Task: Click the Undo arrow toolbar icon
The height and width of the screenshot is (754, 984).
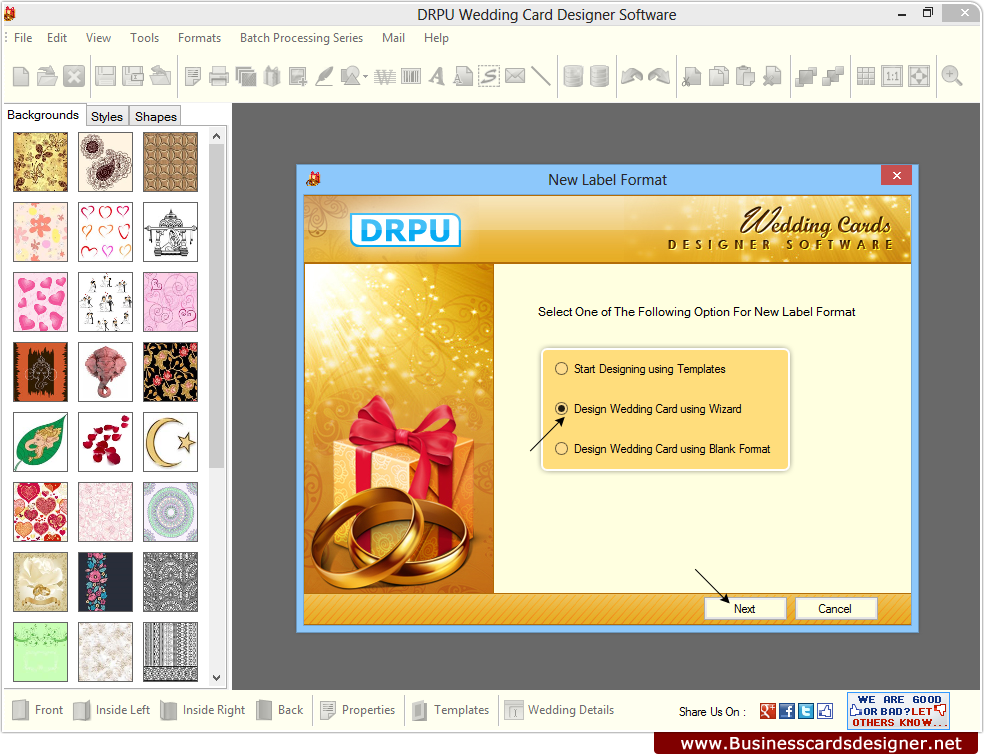Action: pyautogui.click(x=631, y=77)
